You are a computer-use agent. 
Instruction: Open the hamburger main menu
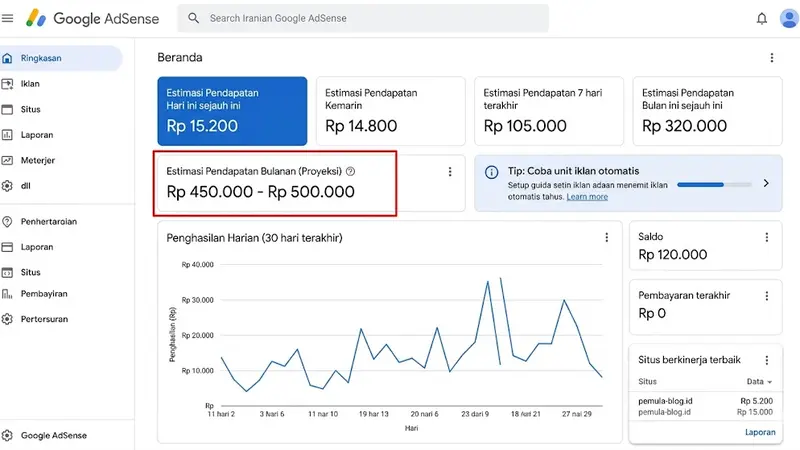7,18
